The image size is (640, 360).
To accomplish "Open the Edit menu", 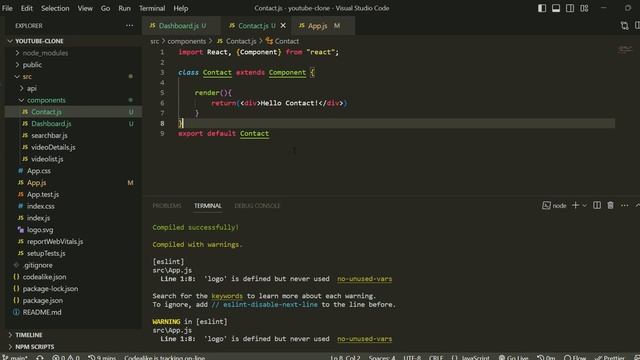I will coord(27,8).
